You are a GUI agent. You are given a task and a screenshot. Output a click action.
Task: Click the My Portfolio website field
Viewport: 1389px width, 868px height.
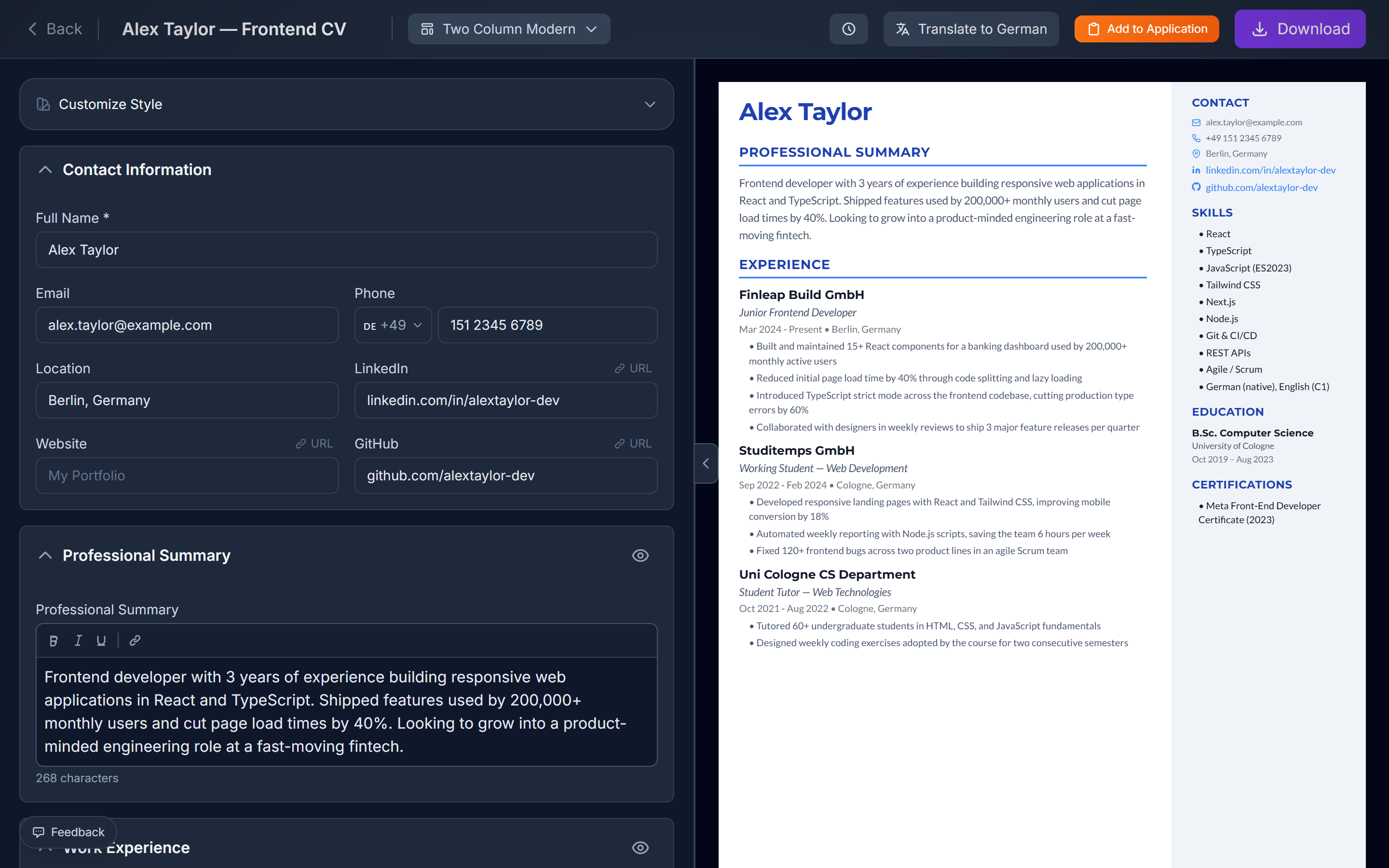point(187,475)
